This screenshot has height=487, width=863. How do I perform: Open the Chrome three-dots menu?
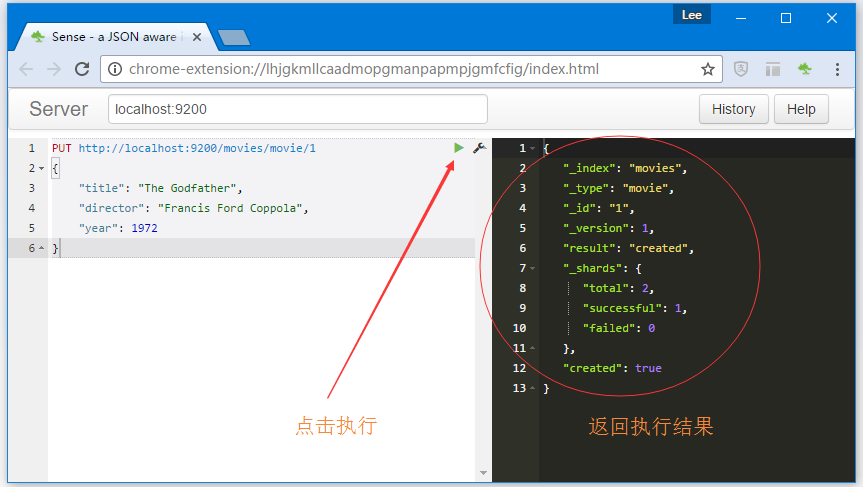tap(838, 69)
